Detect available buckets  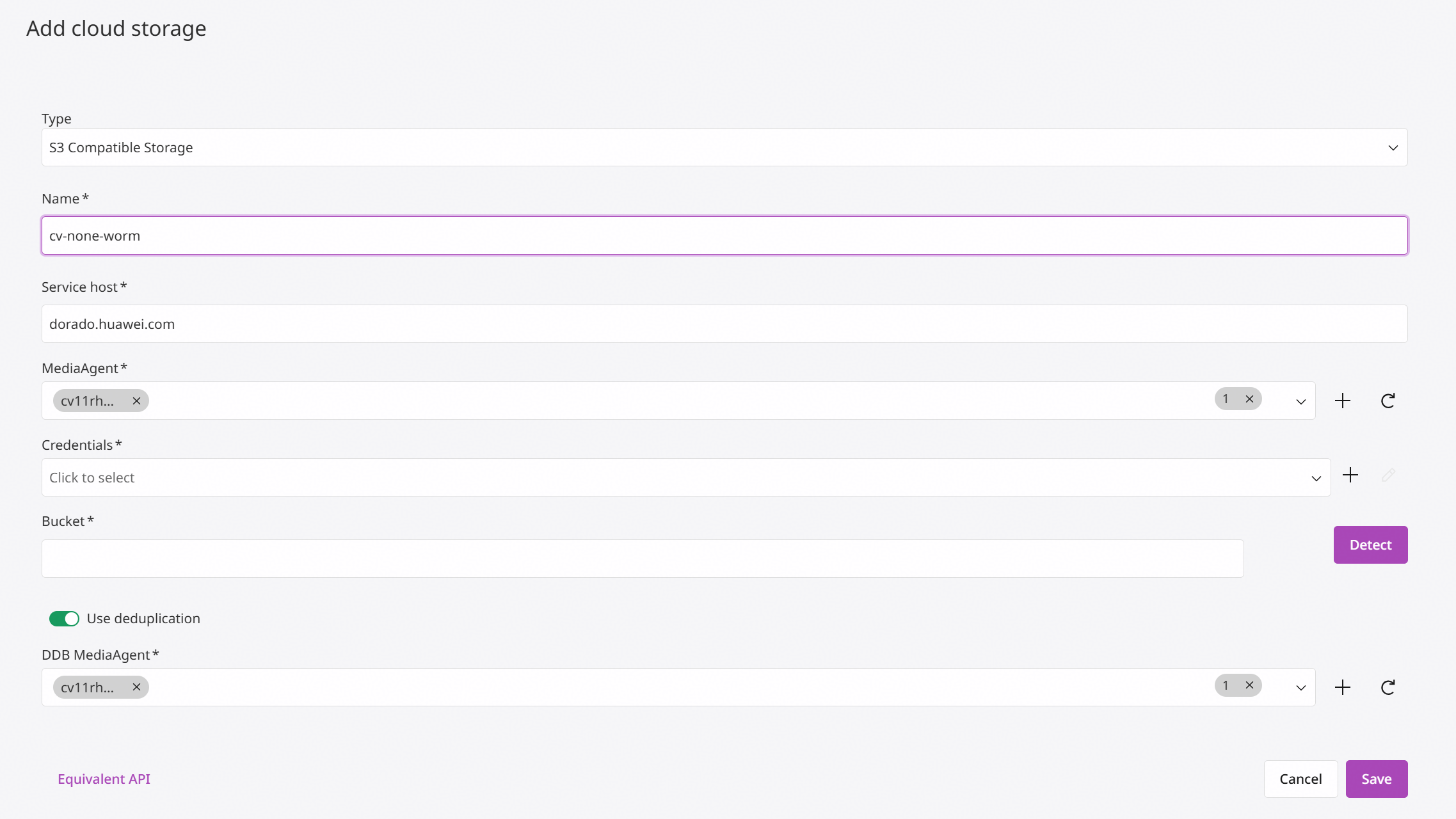click(x=1370, y=545)
